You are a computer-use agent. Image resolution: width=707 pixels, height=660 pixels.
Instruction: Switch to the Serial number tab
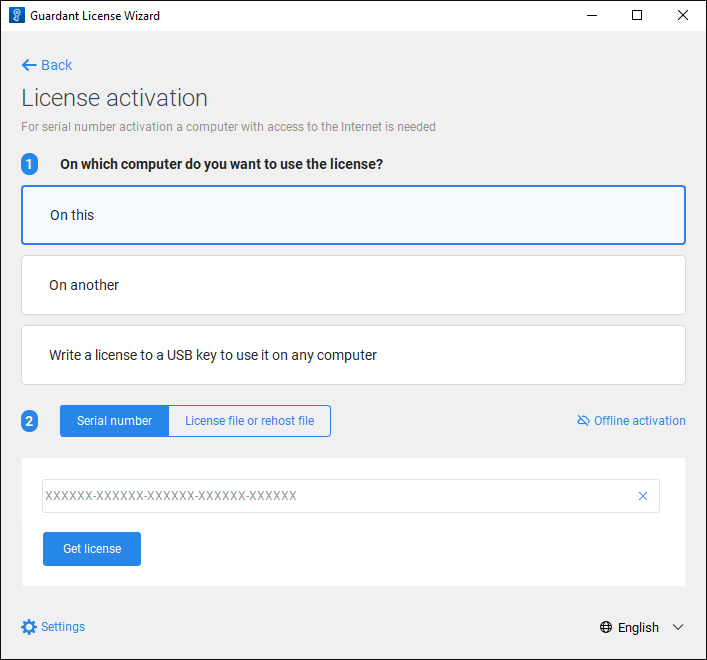click(x=115, y=421)
